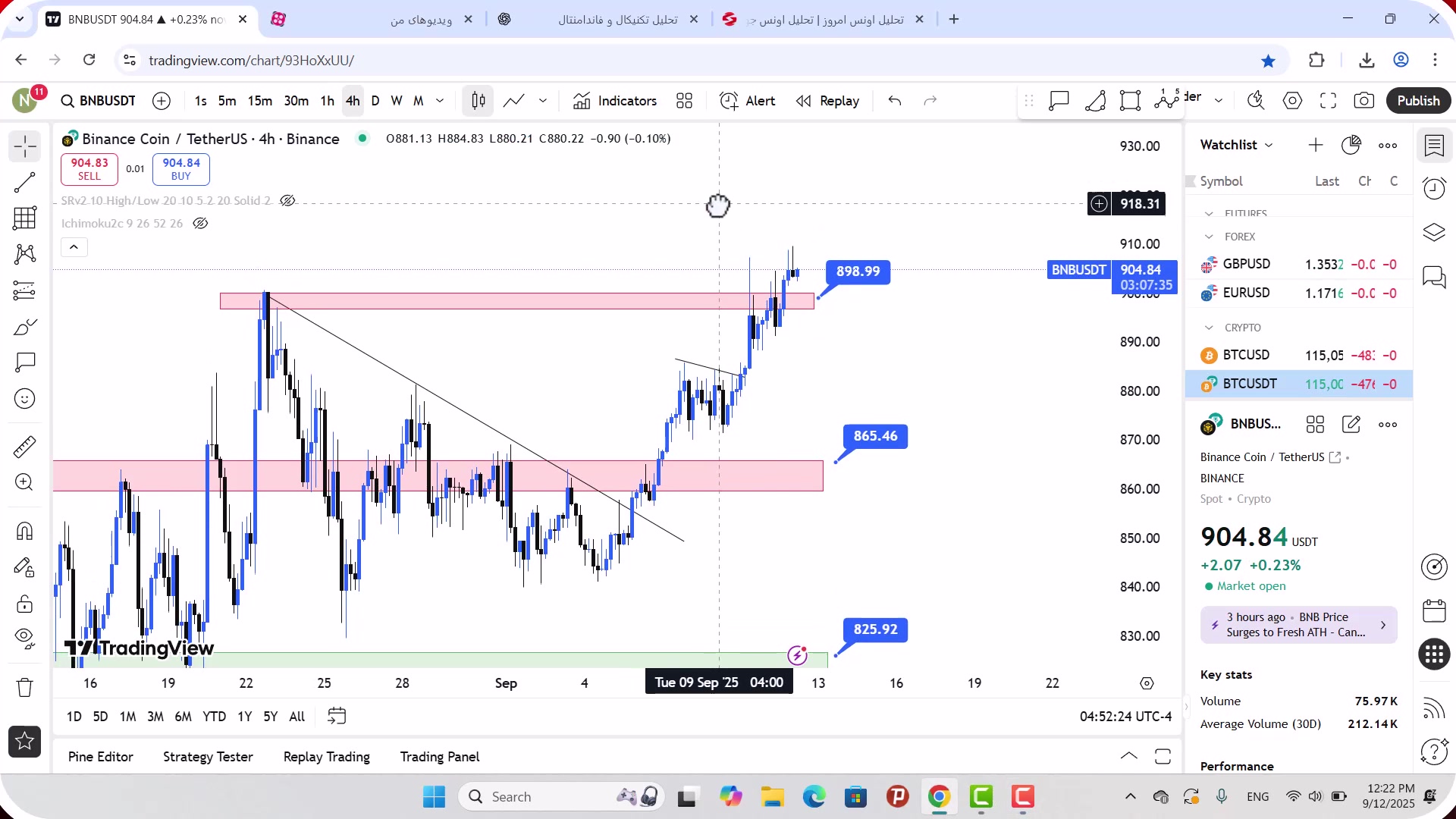Open symbol search for BNBUSDT
Image resolution: width=1456 pixels, height=819 pixels.
98,101
